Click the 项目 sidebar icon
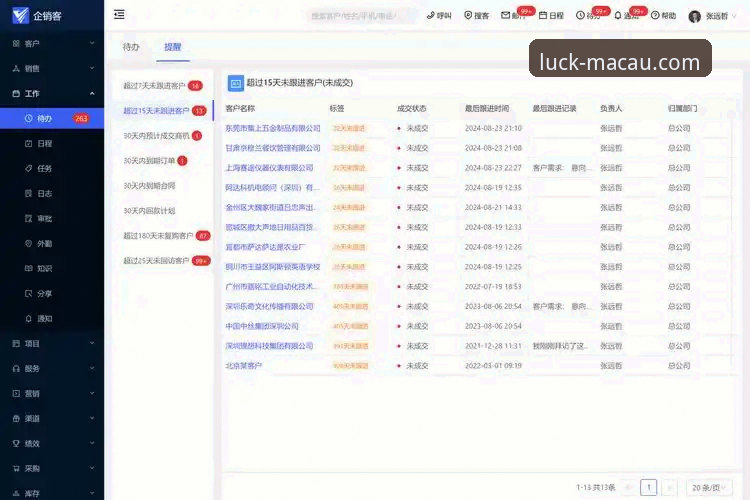The image size is (750, 500). point(16,344)
